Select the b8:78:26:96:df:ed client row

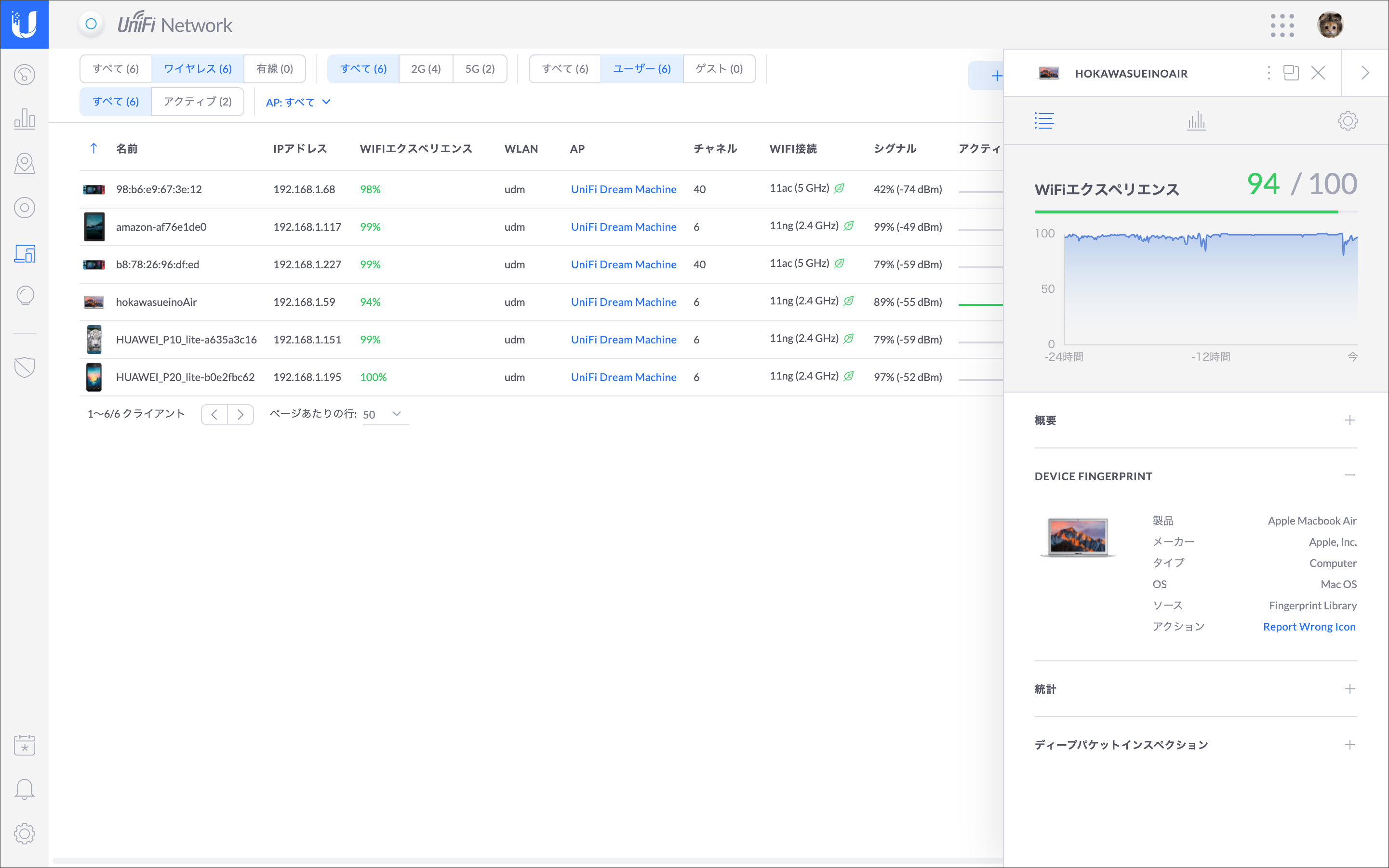[541, 264]
